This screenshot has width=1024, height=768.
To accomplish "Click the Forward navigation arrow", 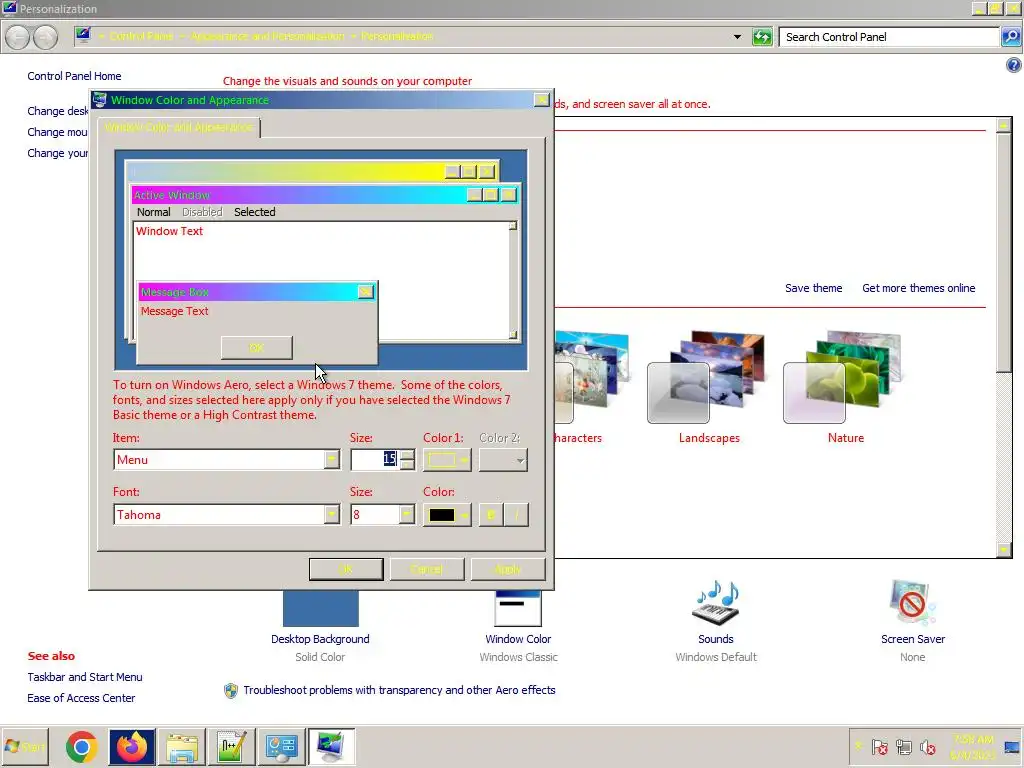I will [x=45, y=37].
